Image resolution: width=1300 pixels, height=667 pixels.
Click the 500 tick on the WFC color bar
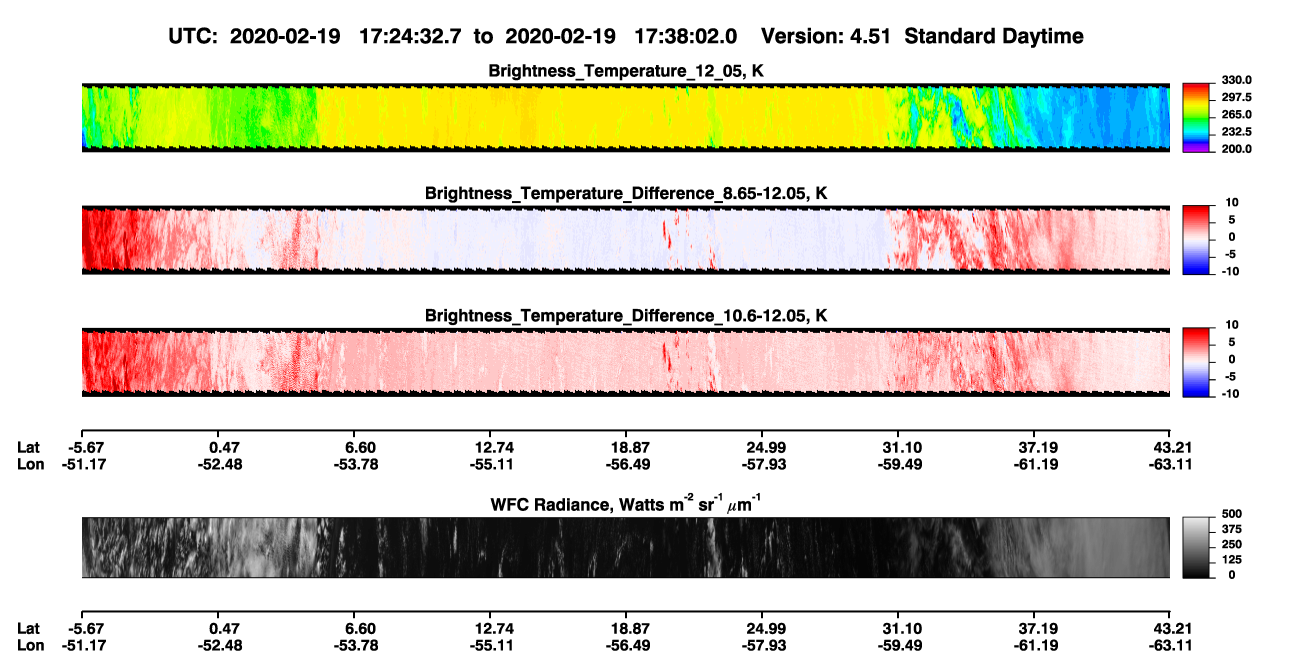(x=1232, y=515)
